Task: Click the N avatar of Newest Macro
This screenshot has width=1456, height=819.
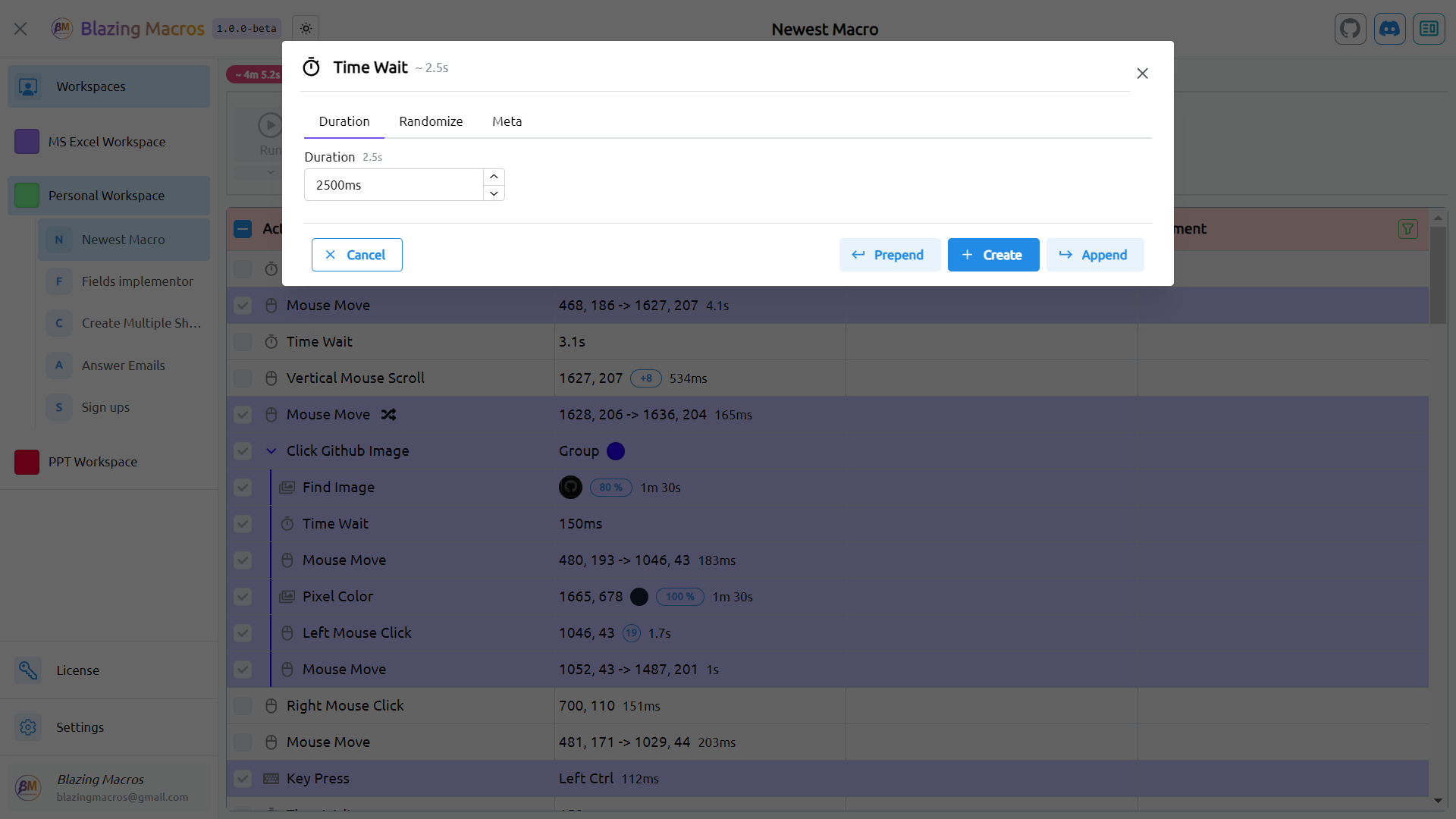Action: coord(59,240)
